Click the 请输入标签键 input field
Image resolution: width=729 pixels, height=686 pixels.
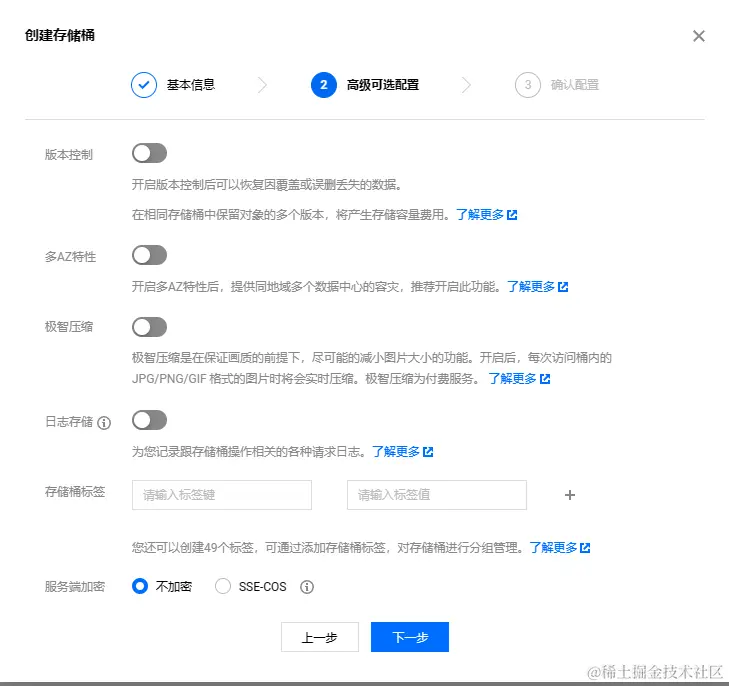pos(222,495)
